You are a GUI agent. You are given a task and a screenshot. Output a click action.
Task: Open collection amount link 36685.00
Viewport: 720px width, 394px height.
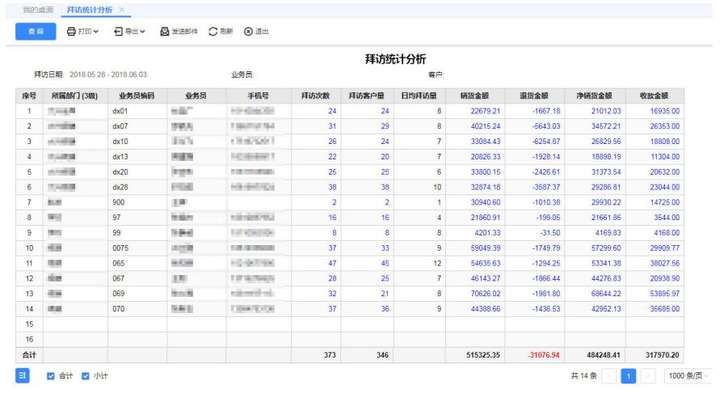click(665, 309)
